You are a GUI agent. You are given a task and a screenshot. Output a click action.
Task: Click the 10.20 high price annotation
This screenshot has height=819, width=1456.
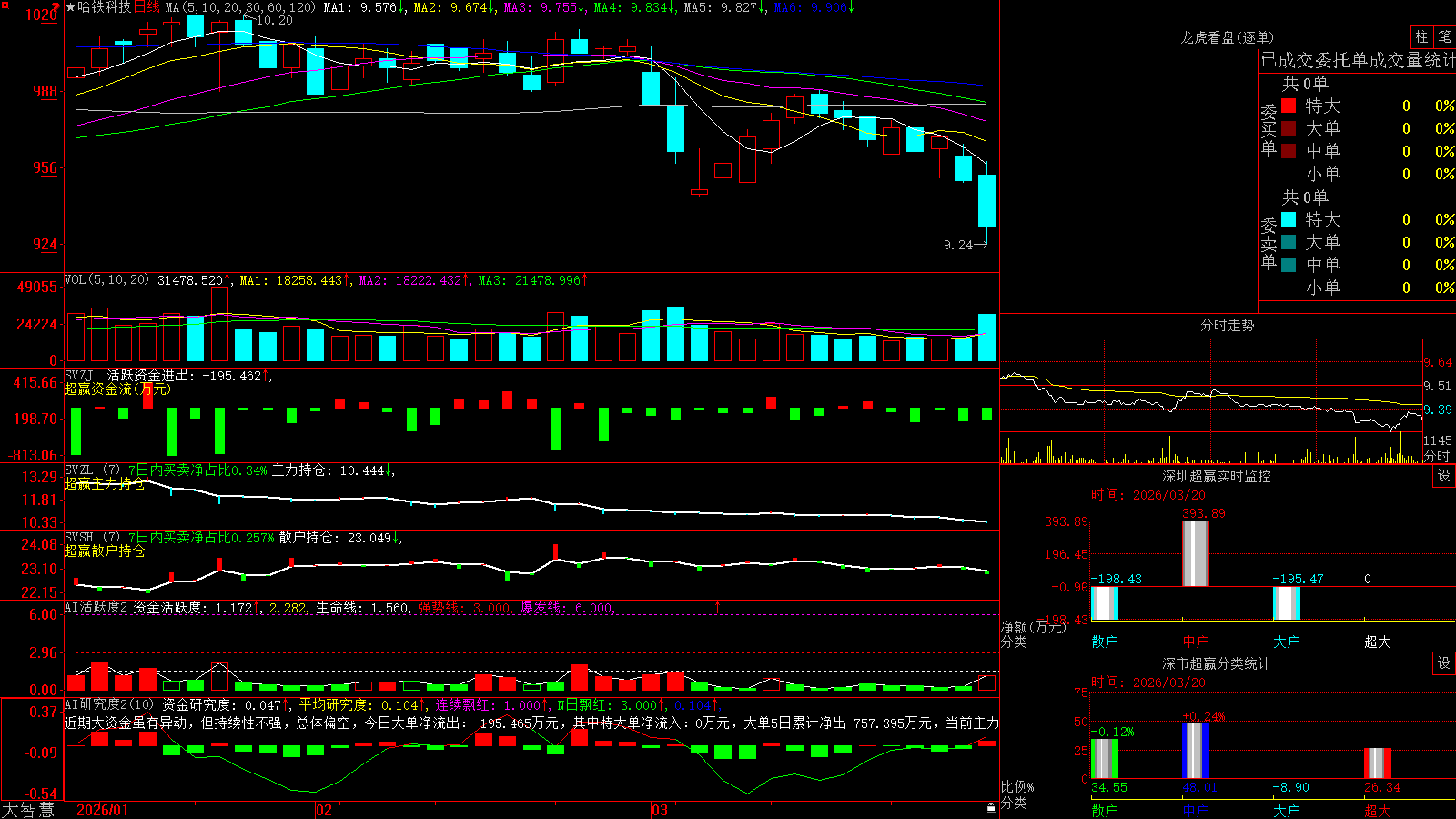point(274,20)
